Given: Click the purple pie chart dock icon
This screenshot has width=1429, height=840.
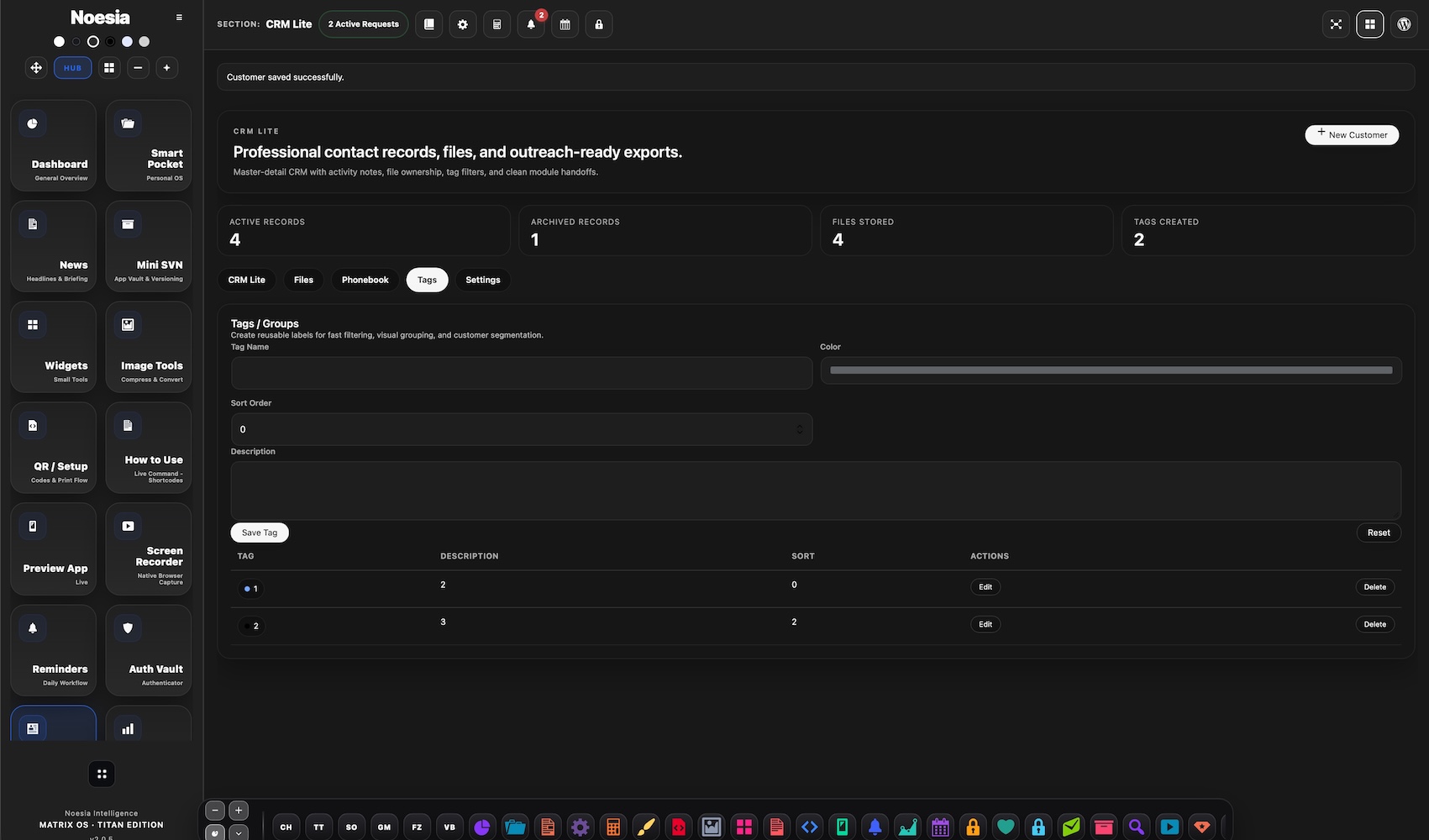Looking at the screenshot, I should (481, 827).
